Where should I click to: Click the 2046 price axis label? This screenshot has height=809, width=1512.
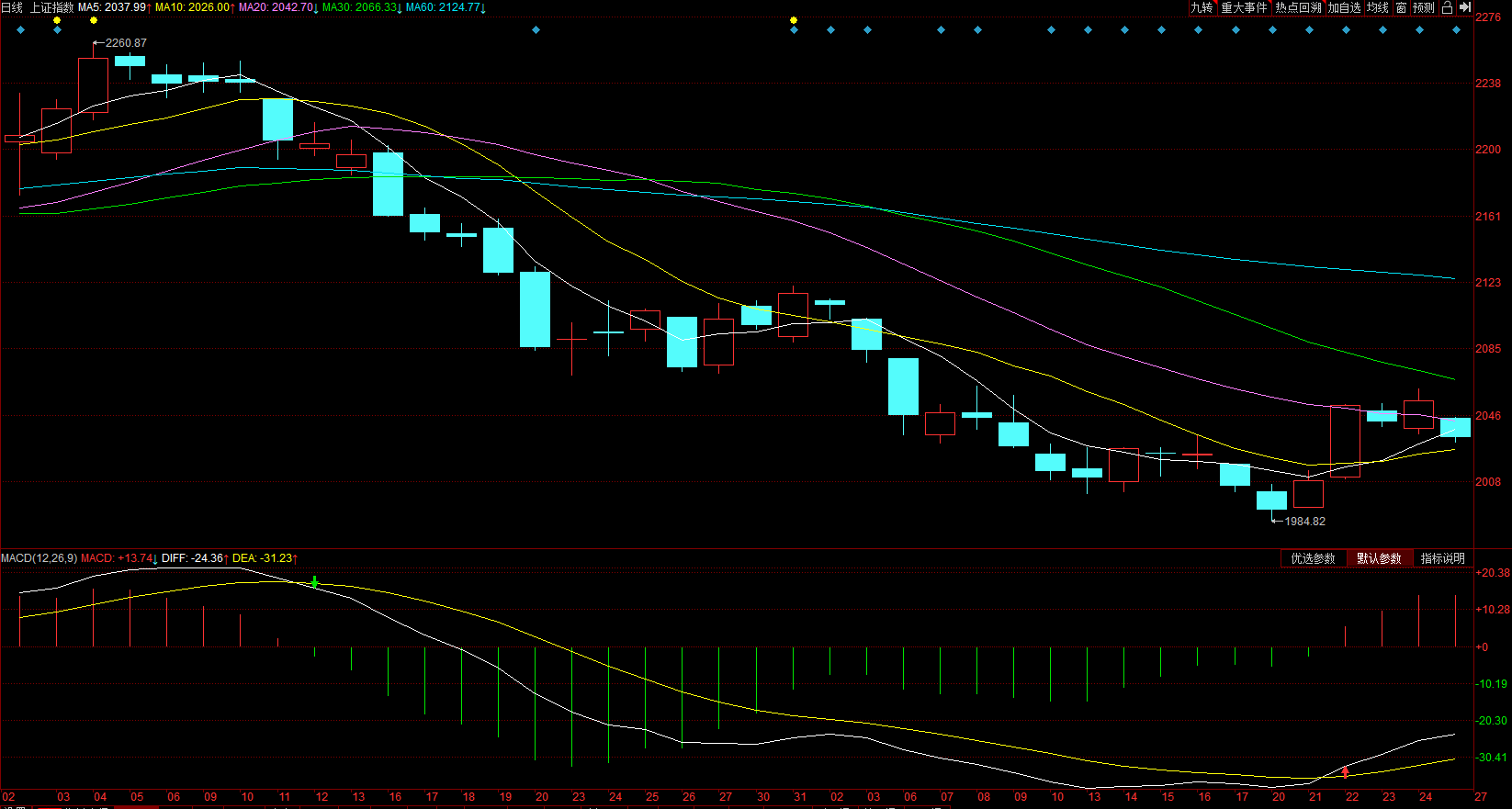click(x=1488, y=416)
